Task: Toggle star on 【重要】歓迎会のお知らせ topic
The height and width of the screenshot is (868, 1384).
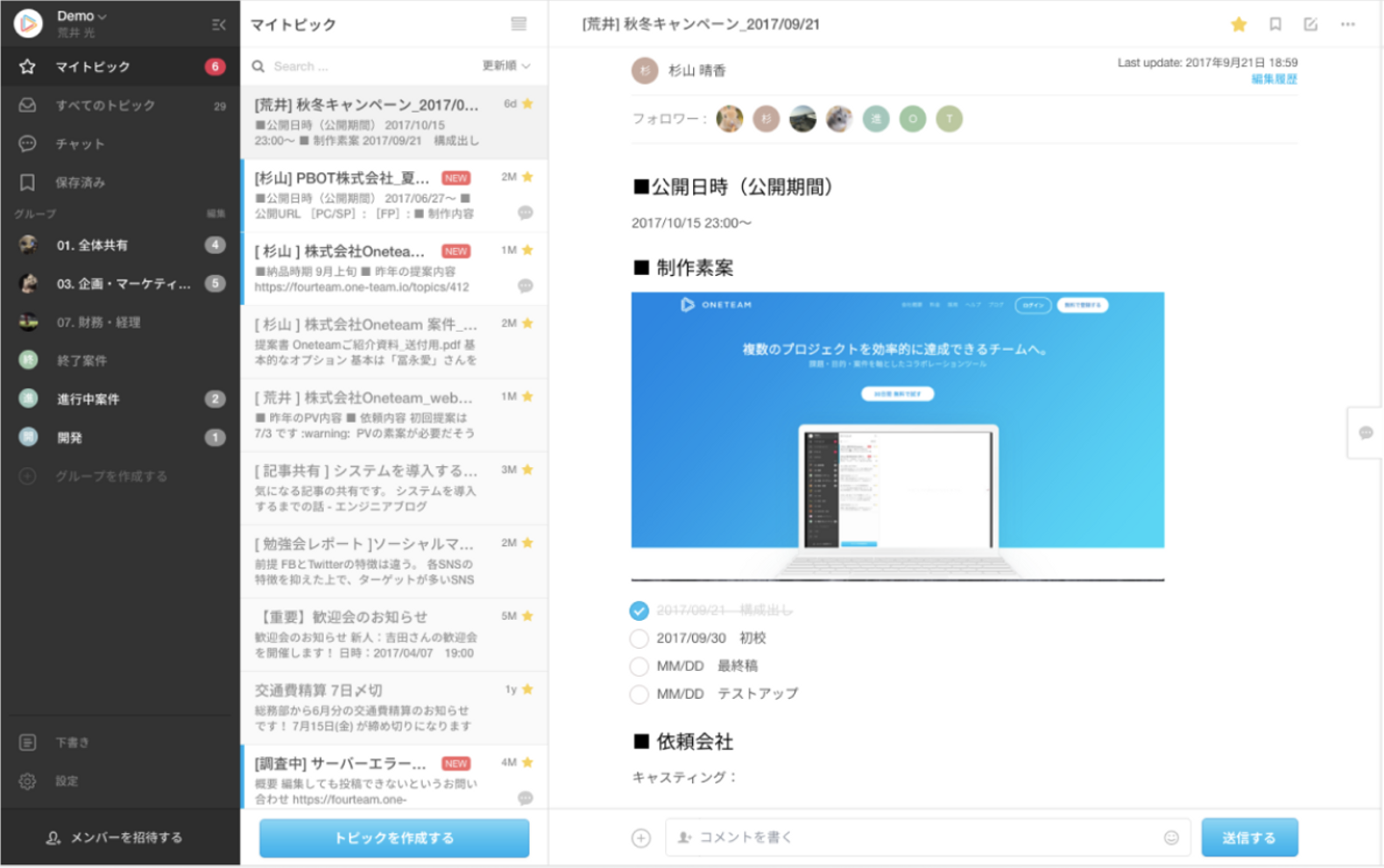Action: [x=528, y=616]
